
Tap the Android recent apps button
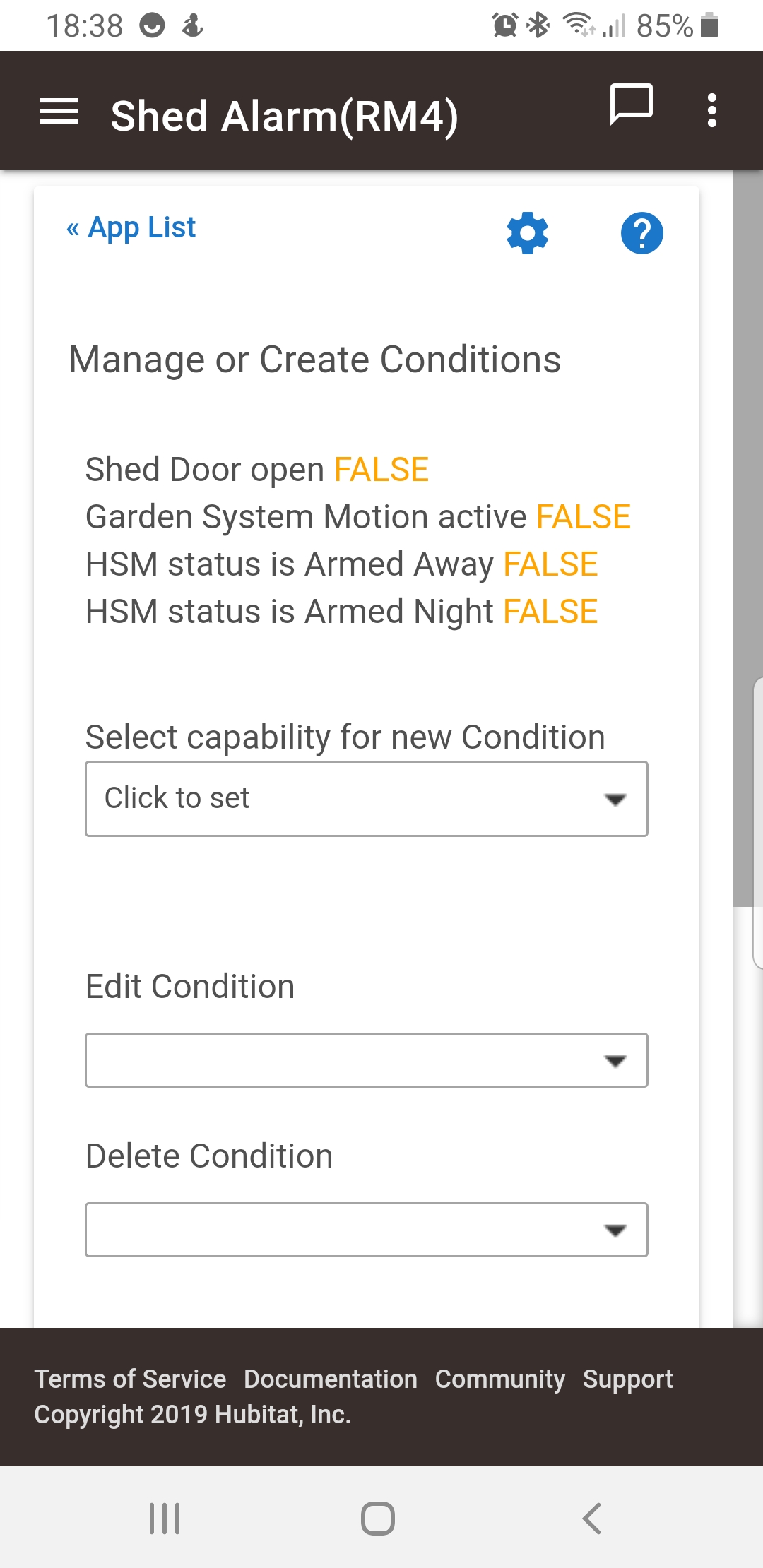(x=165, y=1518)
